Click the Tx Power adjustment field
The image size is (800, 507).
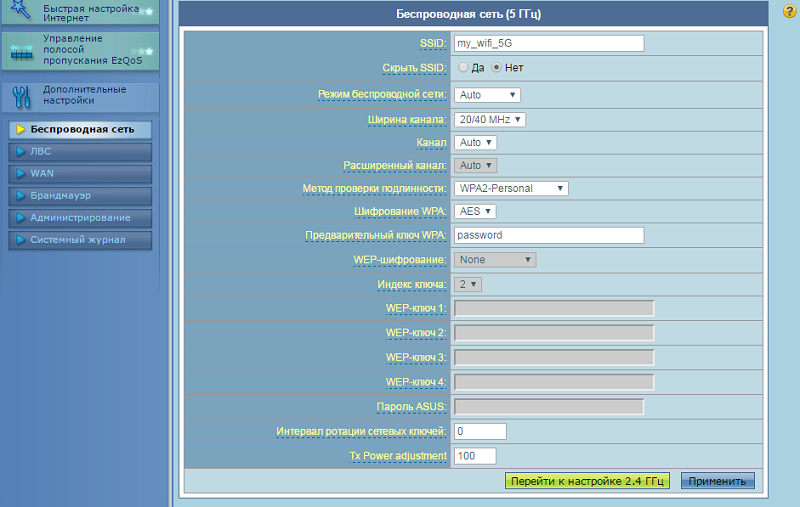[x=475, y=456]
